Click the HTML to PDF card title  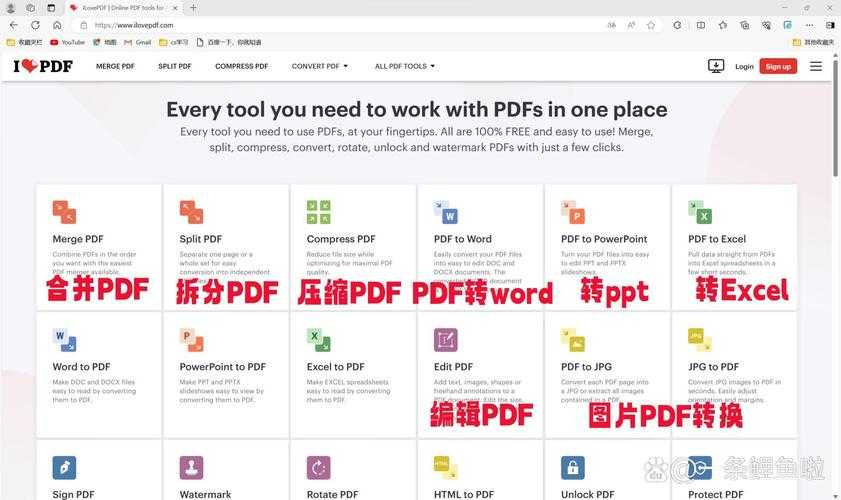point(464,494)
